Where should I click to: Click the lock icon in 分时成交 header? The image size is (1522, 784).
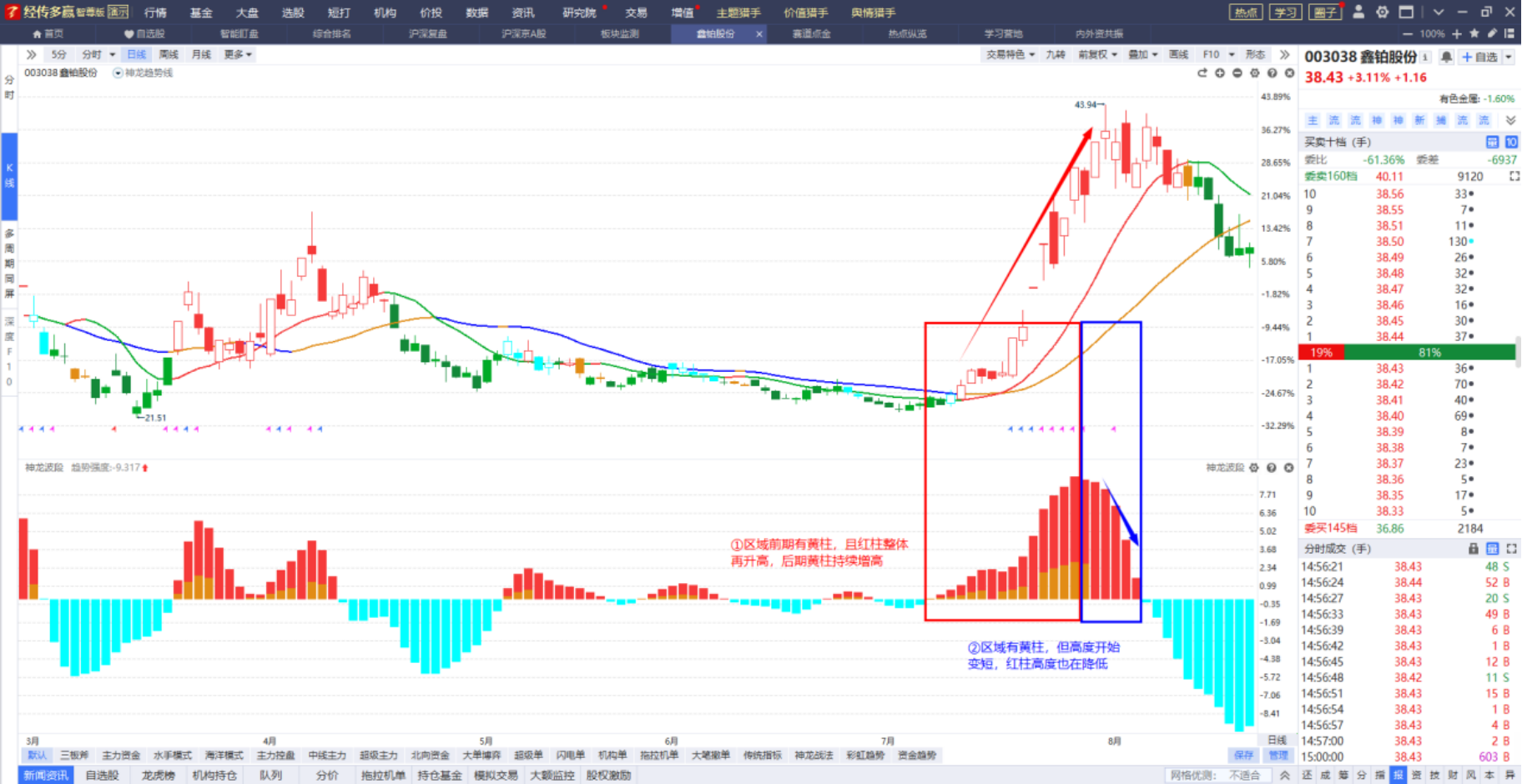(1474, 549)
